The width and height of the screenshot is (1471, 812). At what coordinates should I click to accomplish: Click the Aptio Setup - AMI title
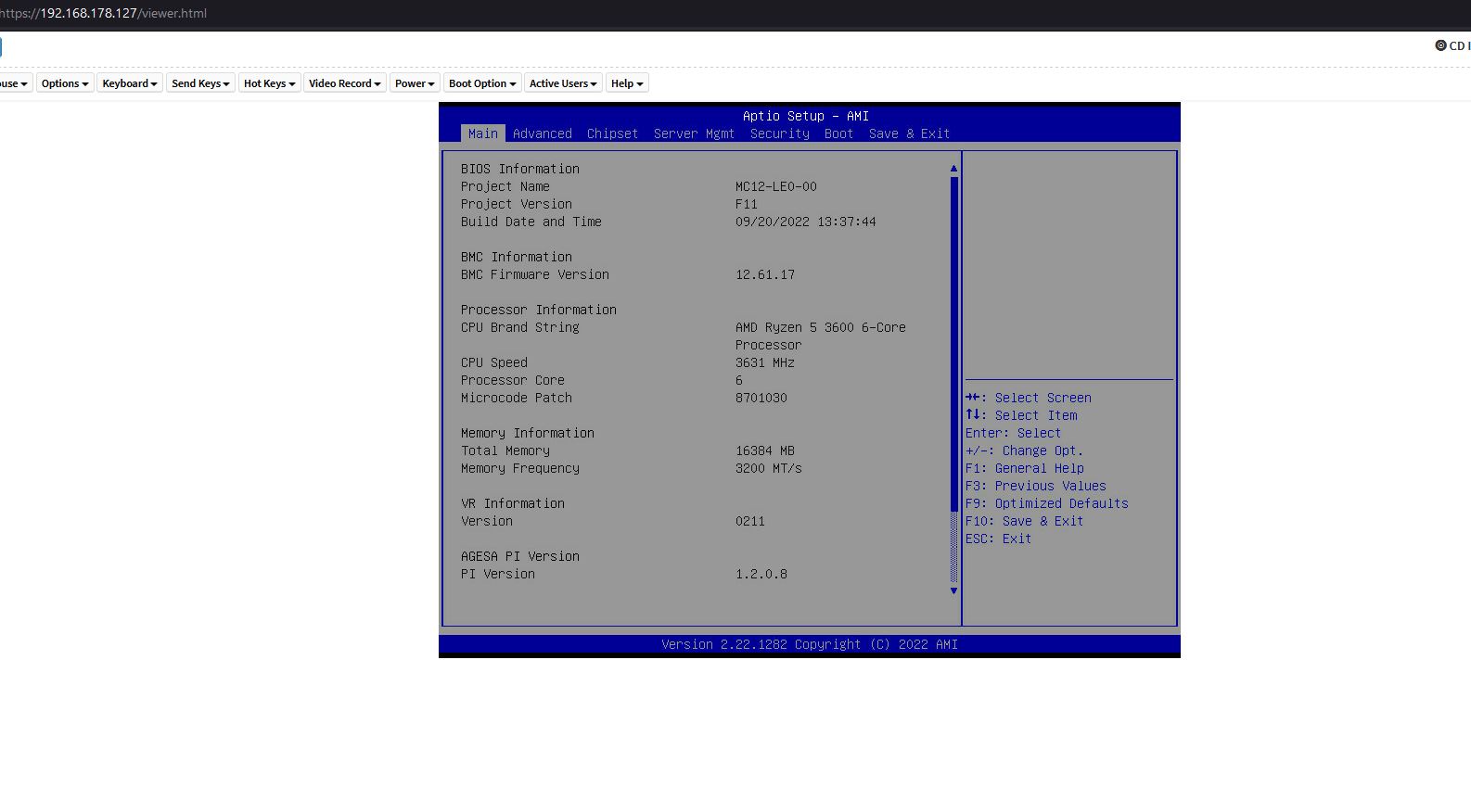pyautogui.click(x=806, y=116)
